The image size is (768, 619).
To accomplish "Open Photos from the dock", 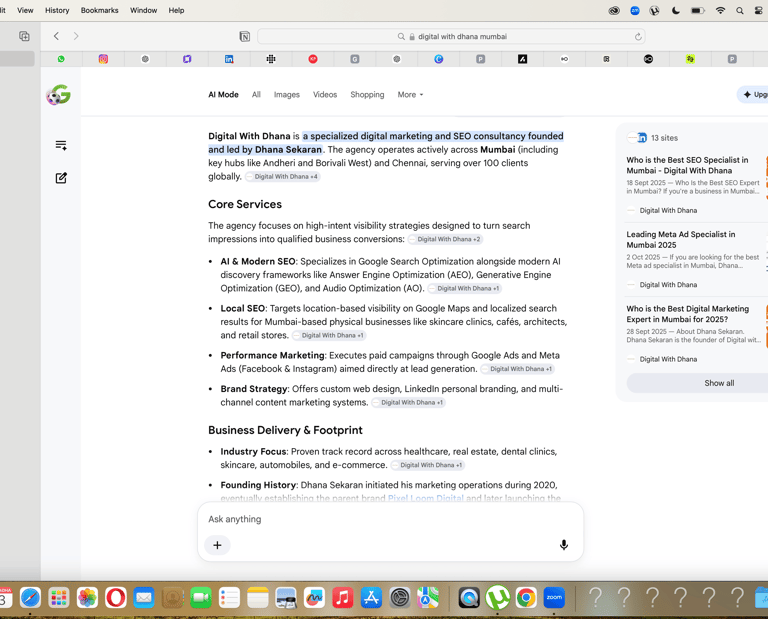I will point(87,598).
